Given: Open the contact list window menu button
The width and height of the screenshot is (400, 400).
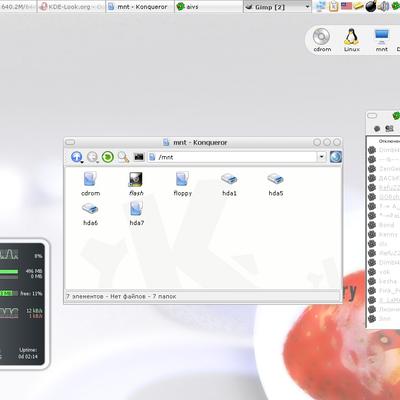Looking at the screenshot, I should [x=372, y=116].
